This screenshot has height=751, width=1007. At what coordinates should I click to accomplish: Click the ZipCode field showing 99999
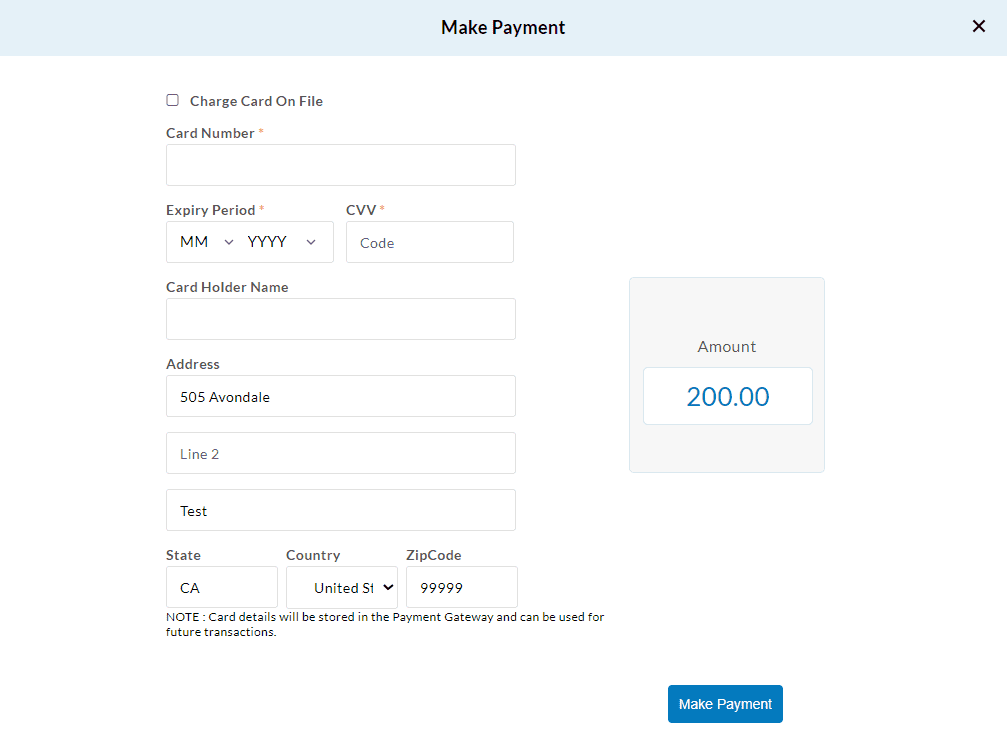[461, 587]
